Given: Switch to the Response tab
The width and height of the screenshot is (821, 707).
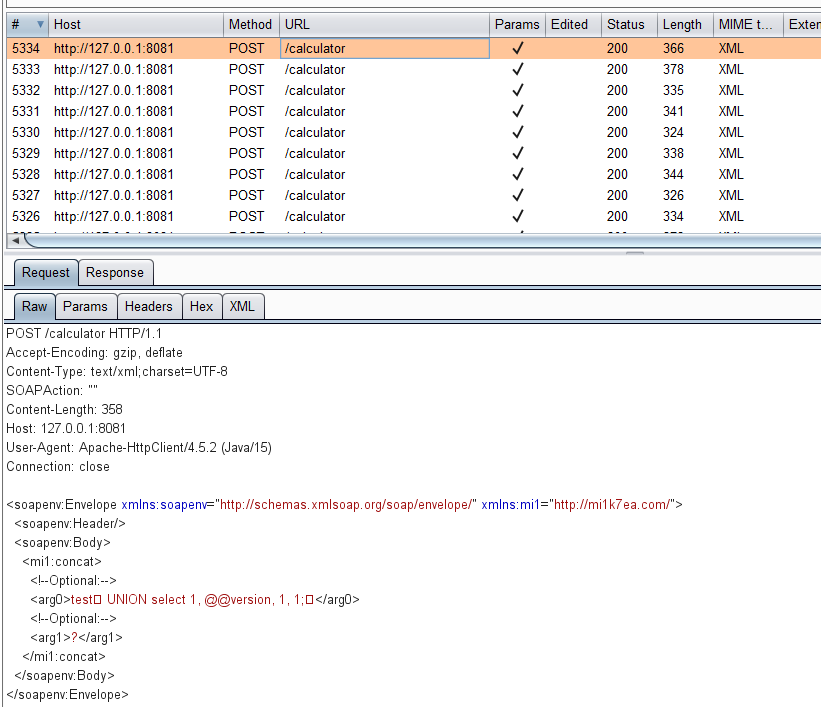Looking at the screenshot, I should [114, 272].
